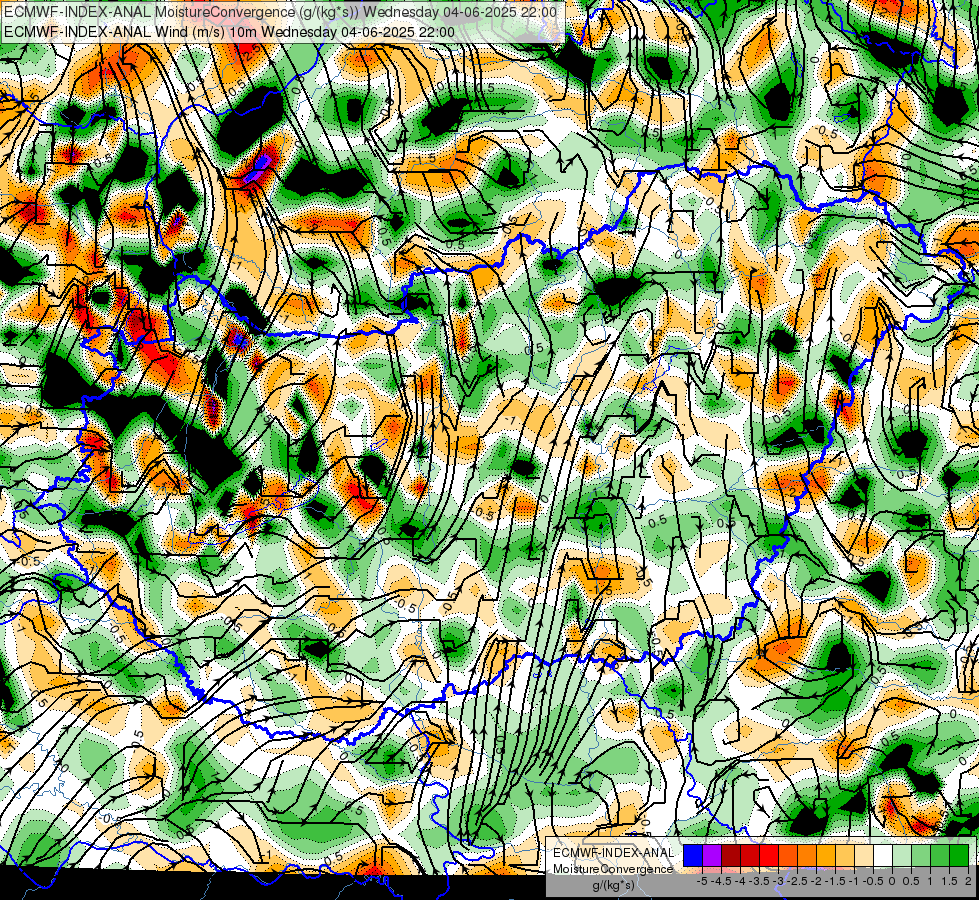Image resolution: width=979 pixels, height=900 pixels.
Task: Select the pale peach -1 to -0.5 swatch
Action: [864, 856]
